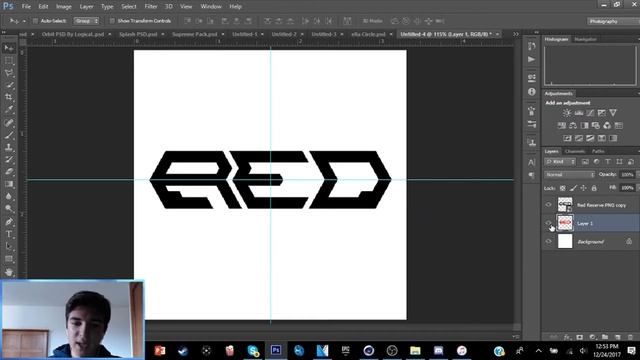Select the Rectangular Marquee tool

[x=9, y=61]
